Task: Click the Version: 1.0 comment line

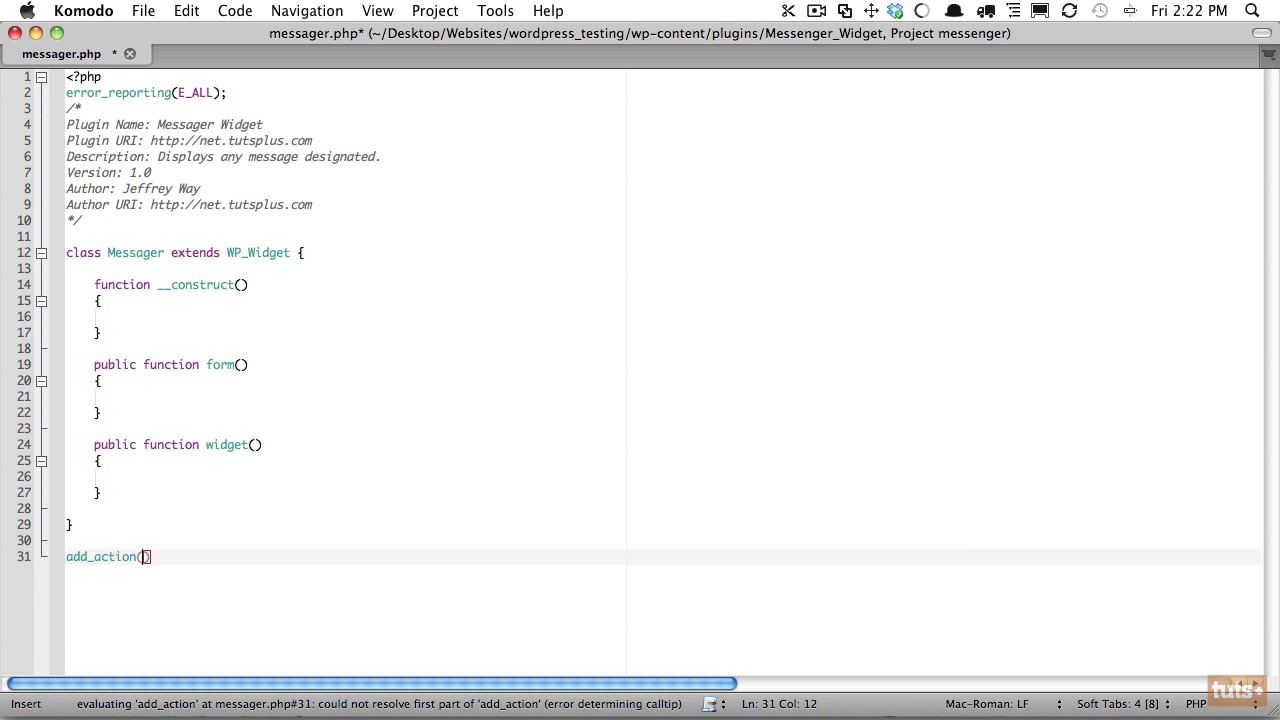Action: 108,173
